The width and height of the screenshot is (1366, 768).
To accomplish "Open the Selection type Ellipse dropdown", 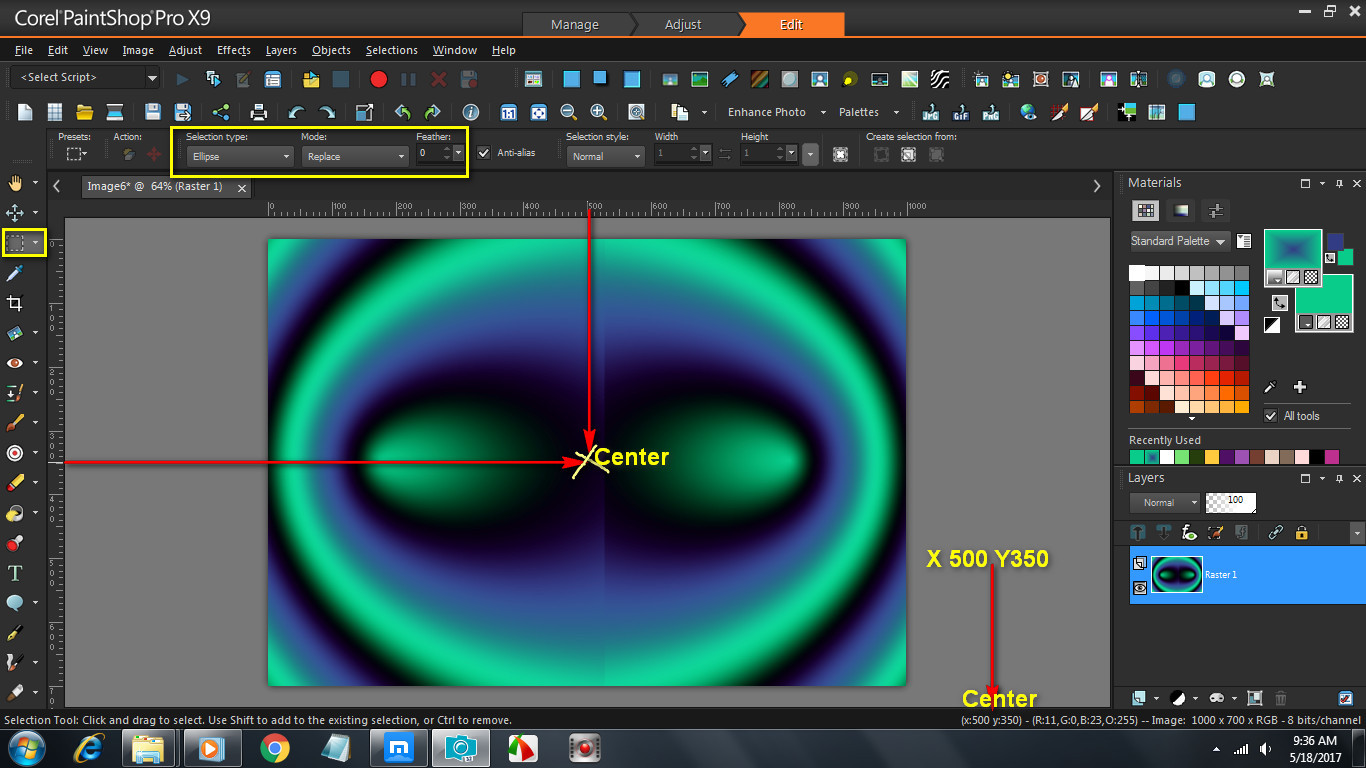I will [x=240, y=156].
